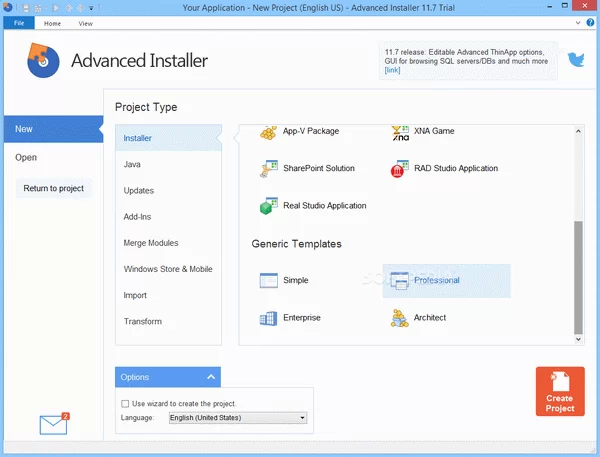The image size is (600, 457).
Task: Select the Enterprise template icon
Action: coord(268,318)
